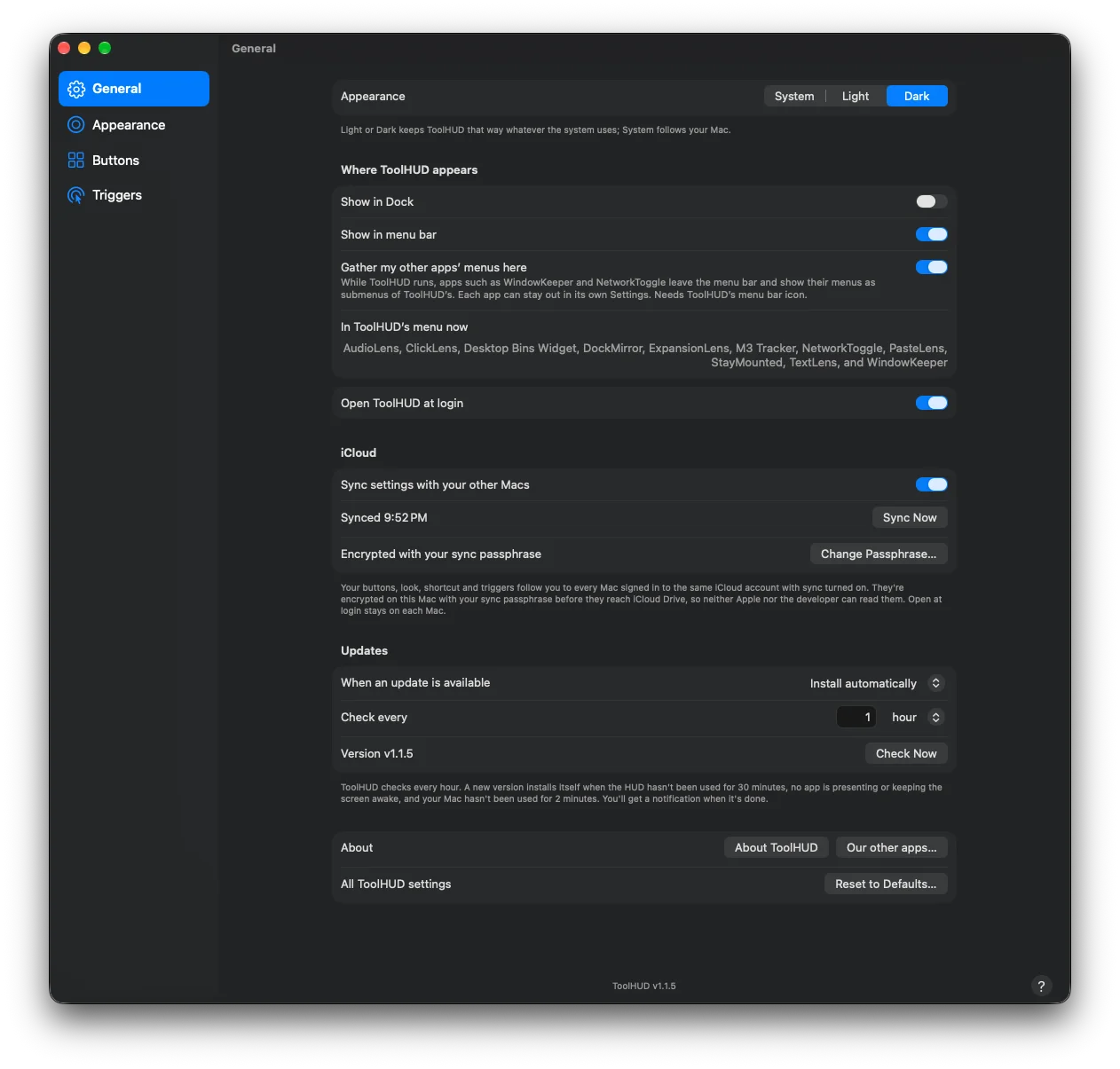This screenshot has height=1069, width=1120.
Task: Turn off Sync settings with other Macs
Action: point(932,484)
